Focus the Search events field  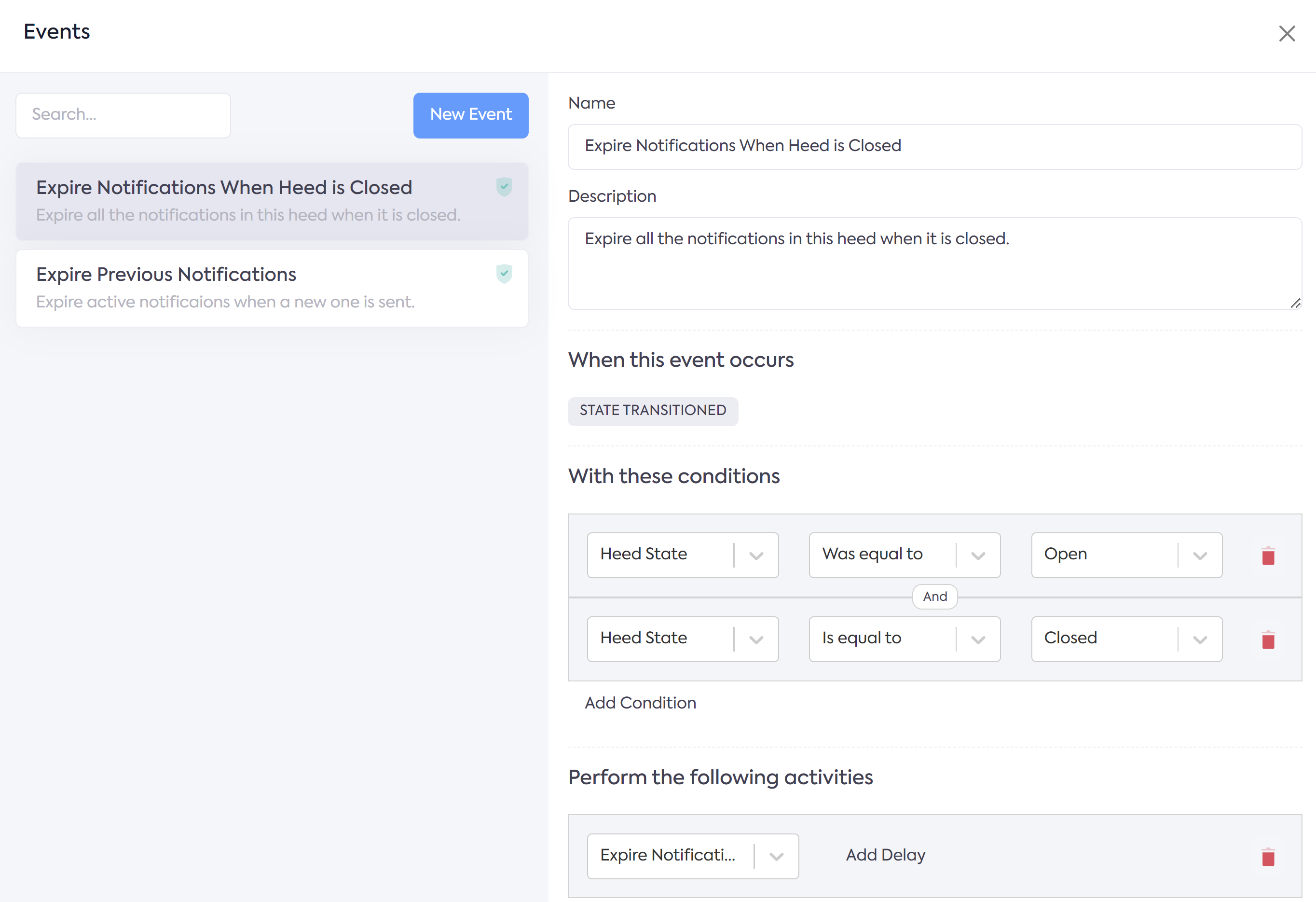tap(123, 115)
